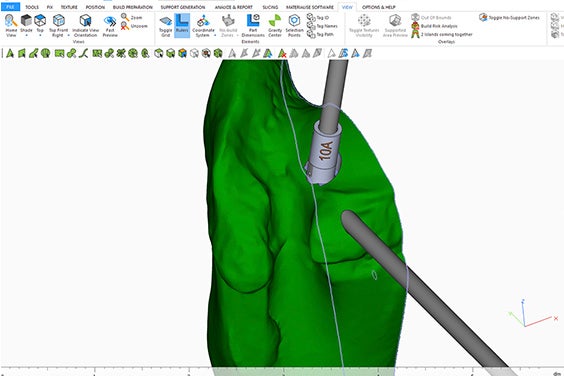Click the triangle with red X toolbar icon
Screen dimensions: 564x376
282,54
